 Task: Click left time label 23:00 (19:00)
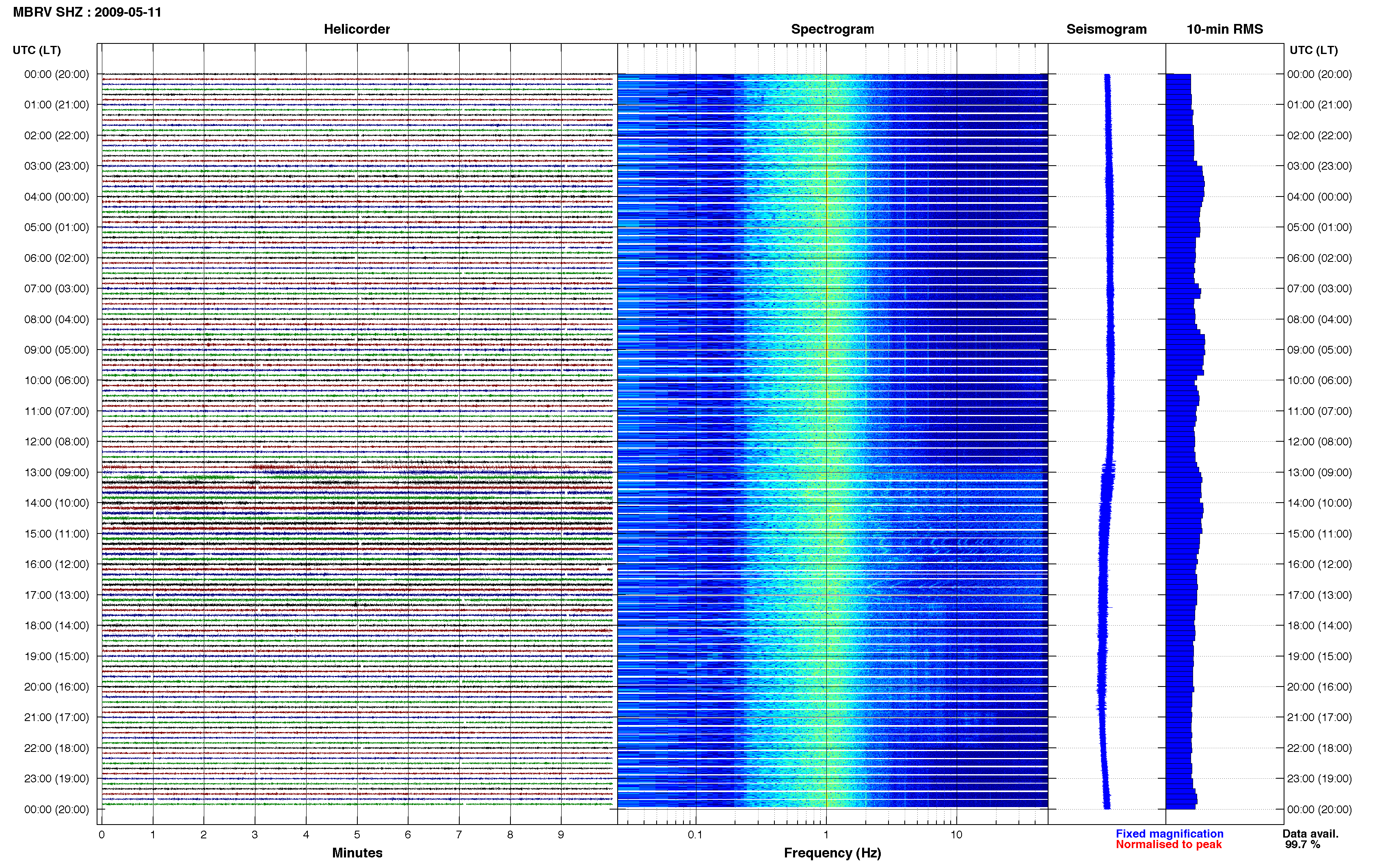pos(56,778)
